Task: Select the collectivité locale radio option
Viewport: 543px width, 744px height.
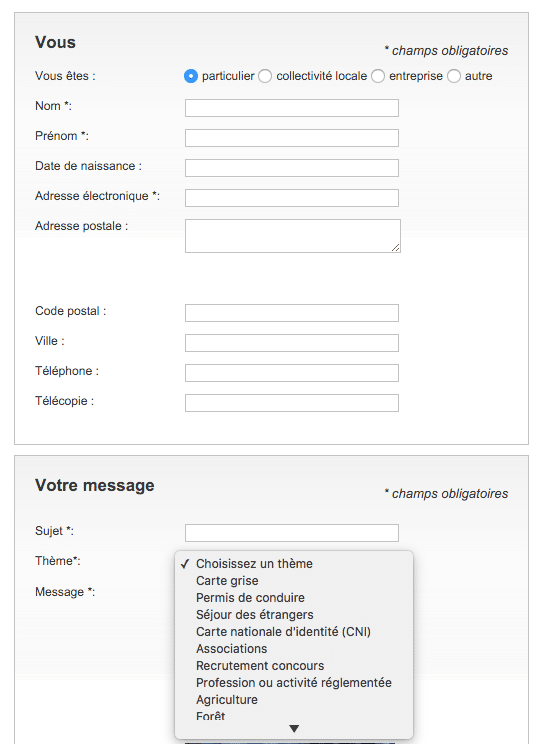Action: point(265,76)
